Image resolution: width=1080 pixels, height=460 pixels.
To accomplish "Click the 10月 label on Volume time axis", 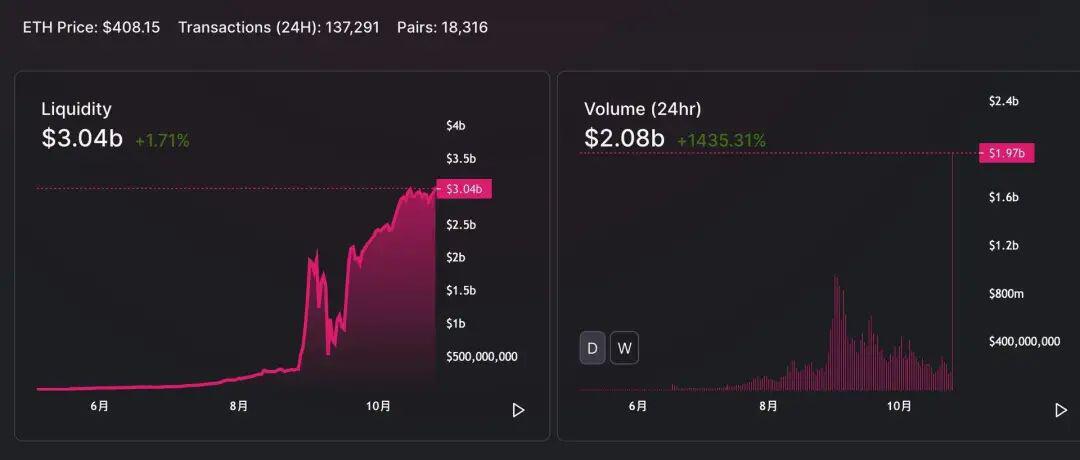I will pos(898,406).
